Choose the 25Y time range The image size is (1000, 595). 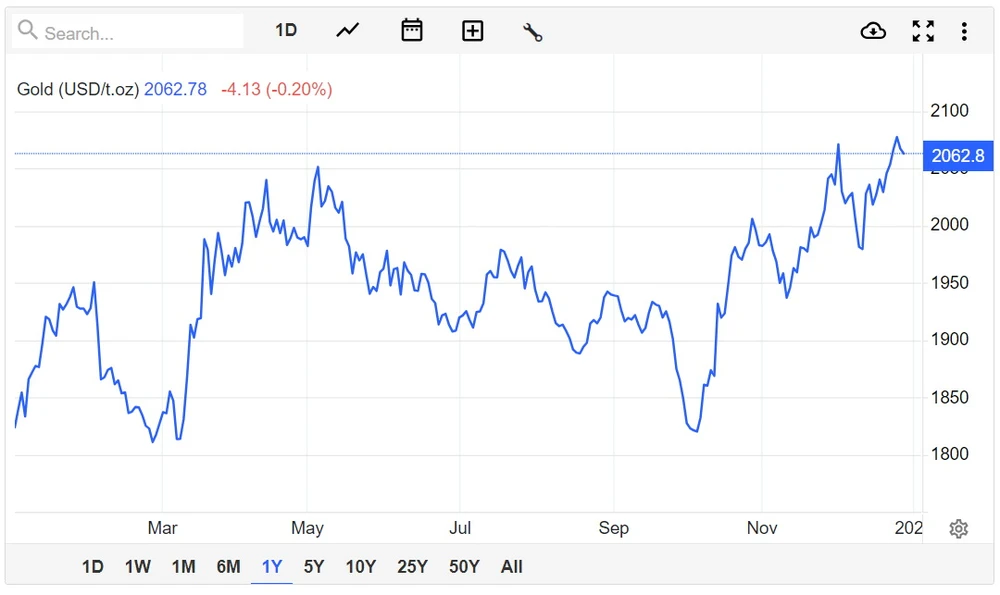412,567
